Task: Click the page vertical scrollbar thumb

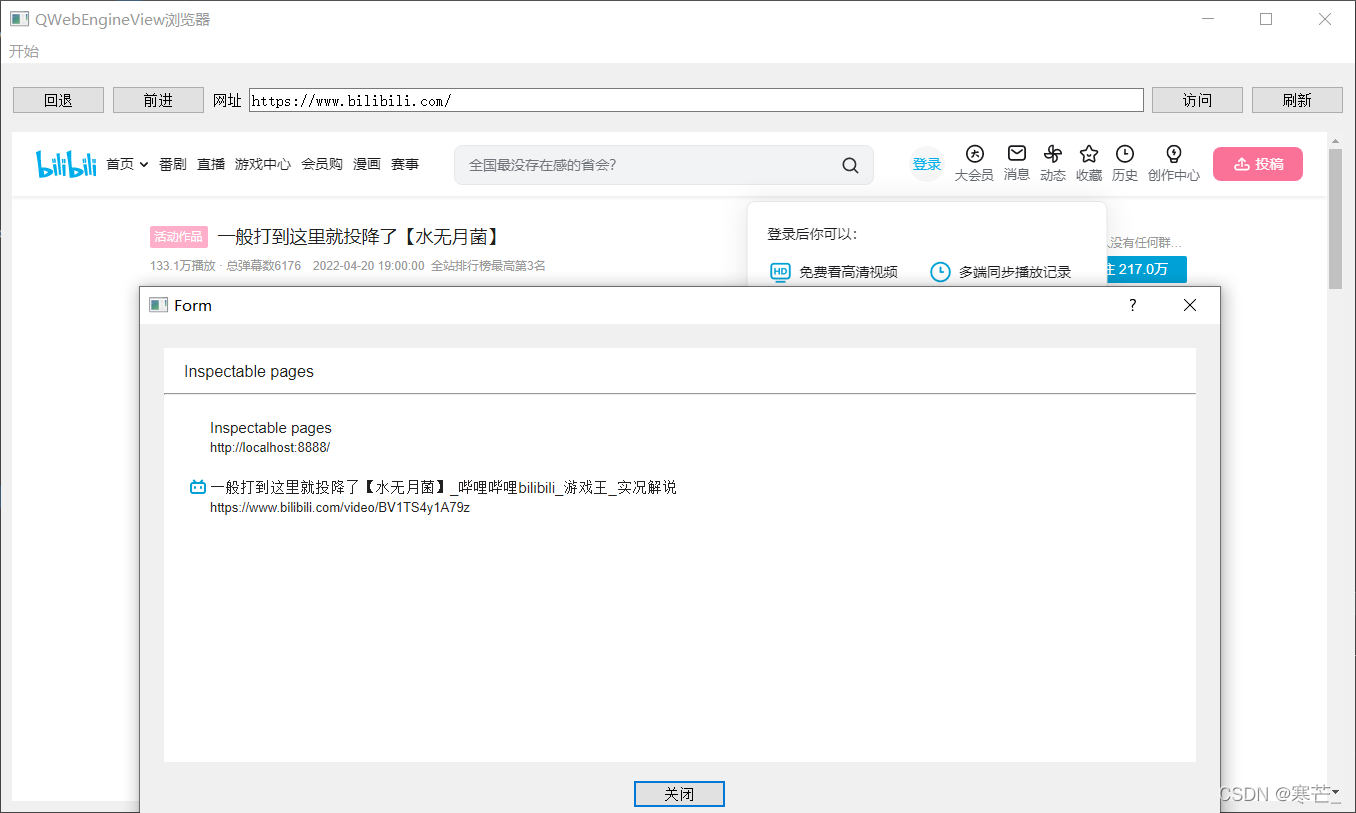Action: coord(1335,218)
